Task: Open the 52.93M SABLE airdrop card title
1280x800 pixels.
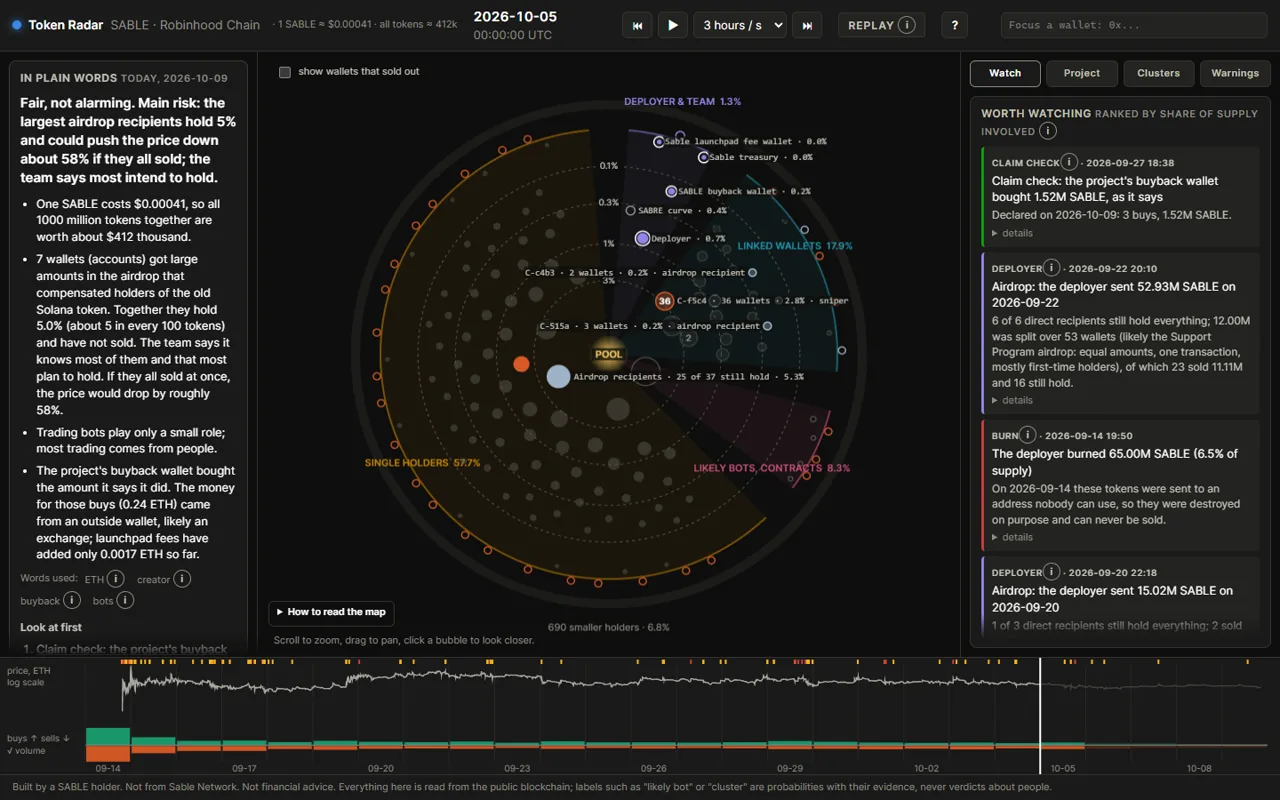Action: tap(1113, 294)
